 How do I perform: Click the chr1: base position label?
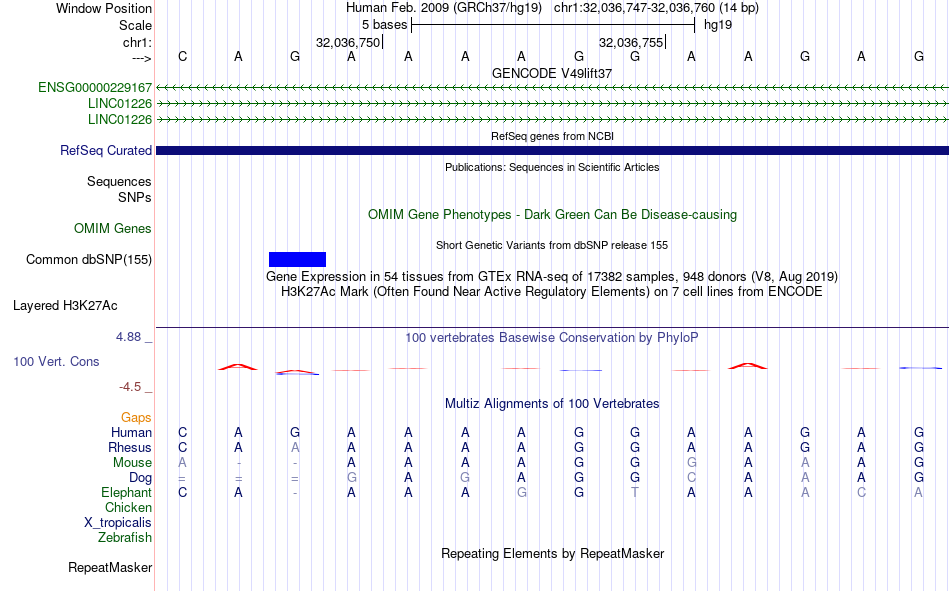click(x=137, y=42)
